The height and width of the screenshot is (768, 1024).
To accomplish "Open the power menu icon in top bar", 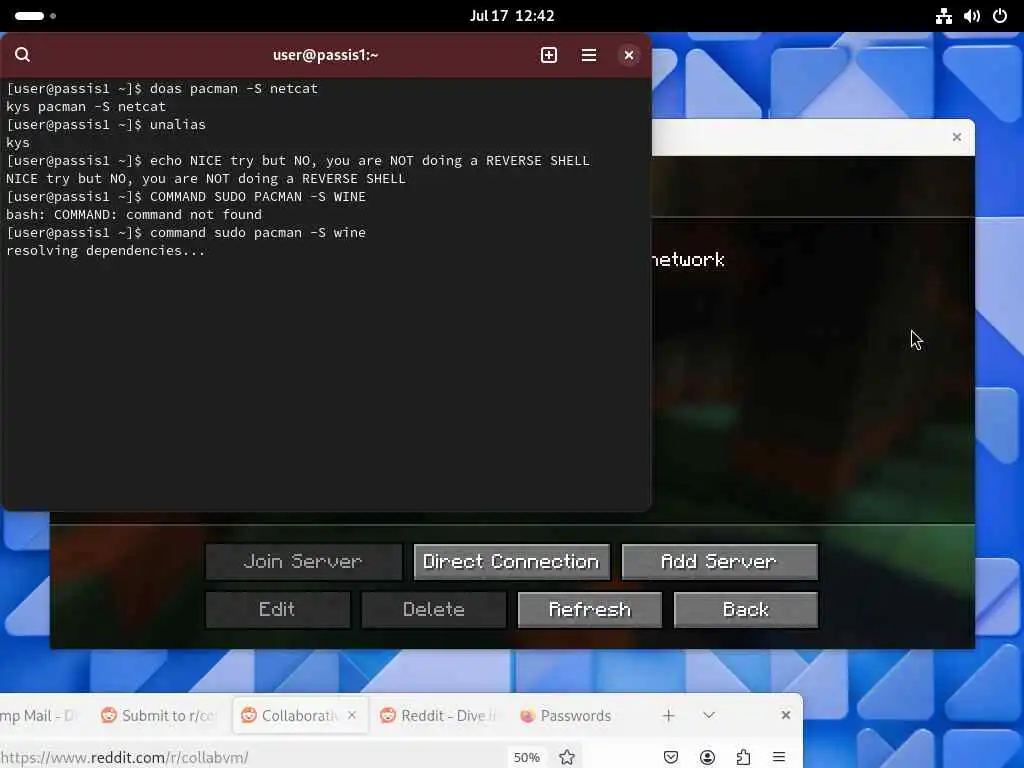I will pos(999,16).
